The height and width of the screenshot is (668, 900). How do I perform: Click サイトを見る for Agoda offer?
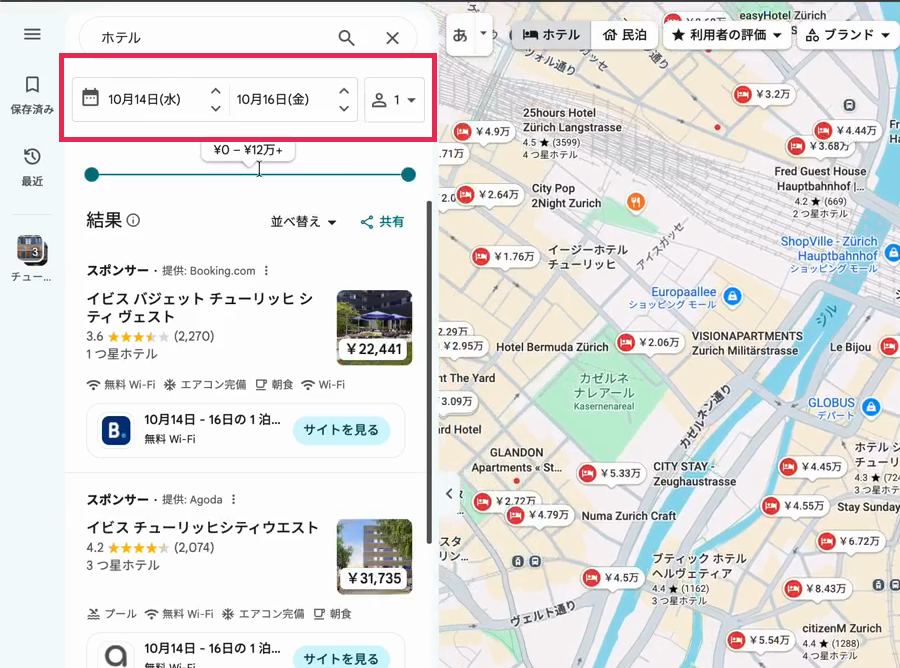341,658
